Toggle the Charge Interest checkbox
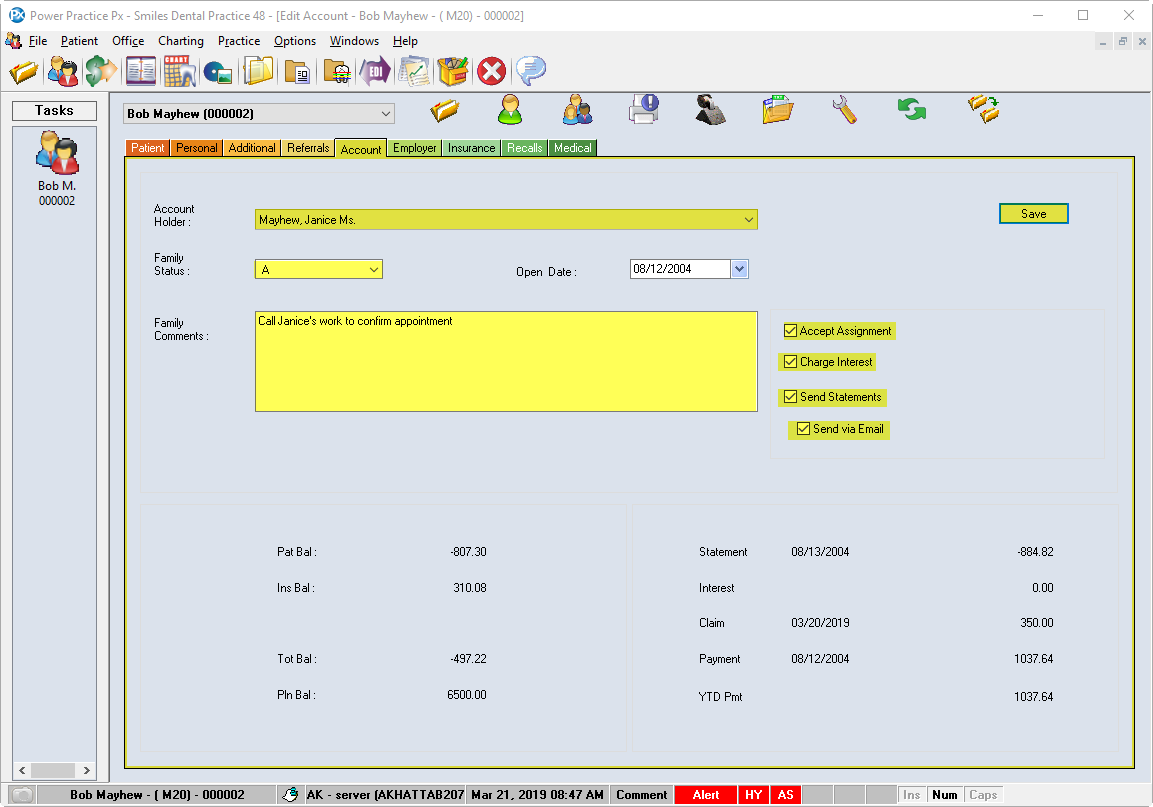 click(791, 362)
